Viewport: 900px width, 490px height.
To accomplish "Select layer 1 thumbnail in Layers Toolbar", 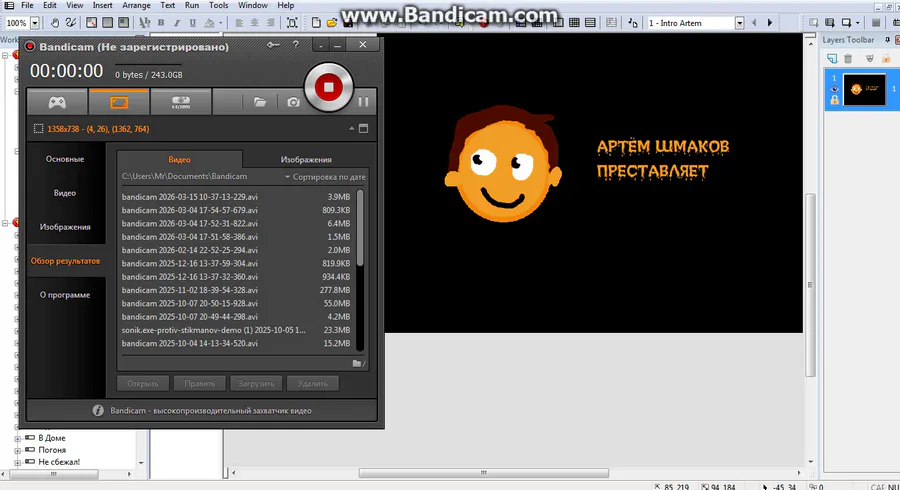I will pyautogui.click(x=864, y=89).
